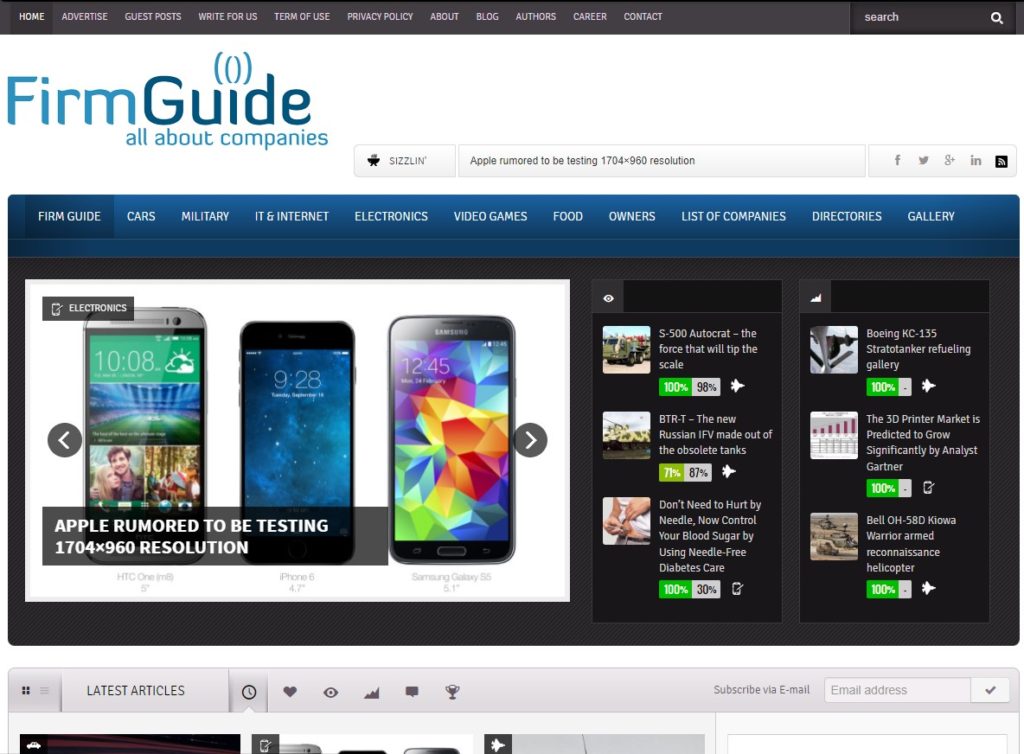
Task: Open Home in top menu
Action: [31, 16]
